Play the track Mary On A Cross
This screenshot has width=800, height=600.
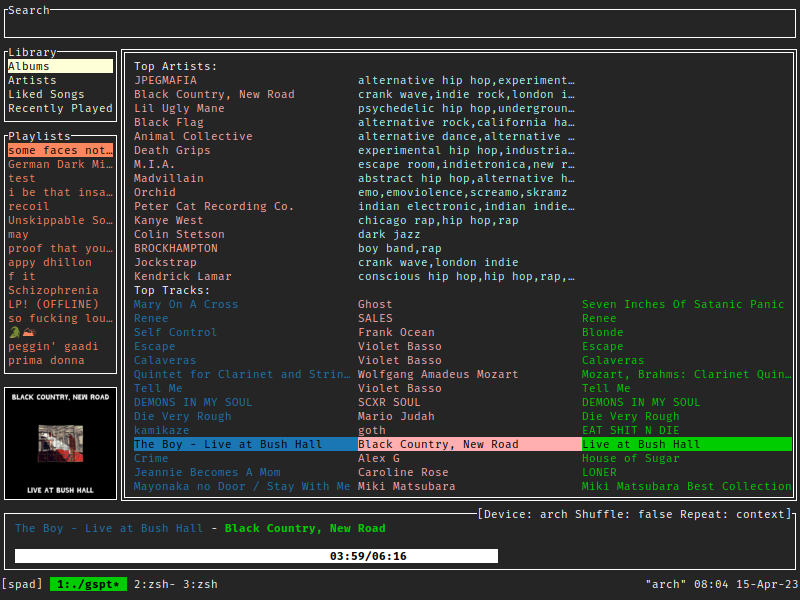(x=186, y=304)
